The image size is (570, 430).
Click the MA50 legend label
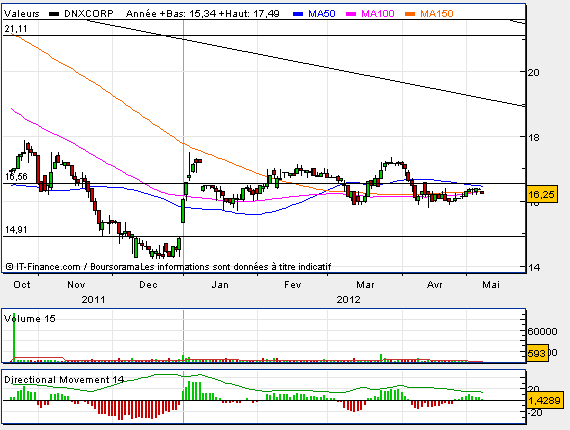[x=322, y=14]
